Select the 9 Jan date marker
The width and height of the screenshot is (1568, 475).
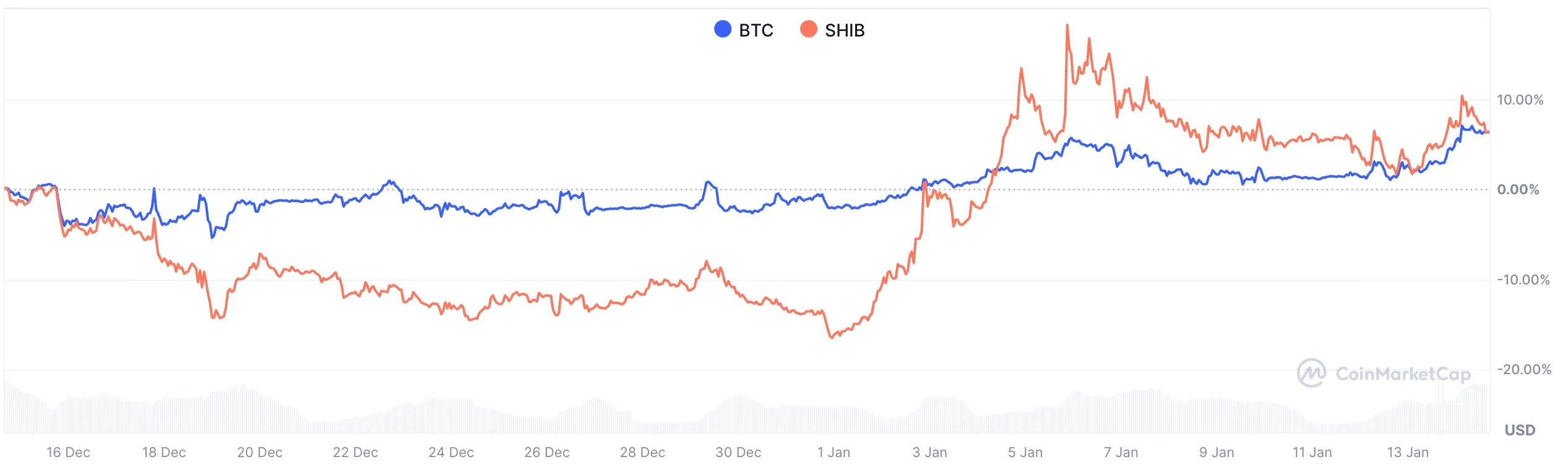tap(1217, 452)
